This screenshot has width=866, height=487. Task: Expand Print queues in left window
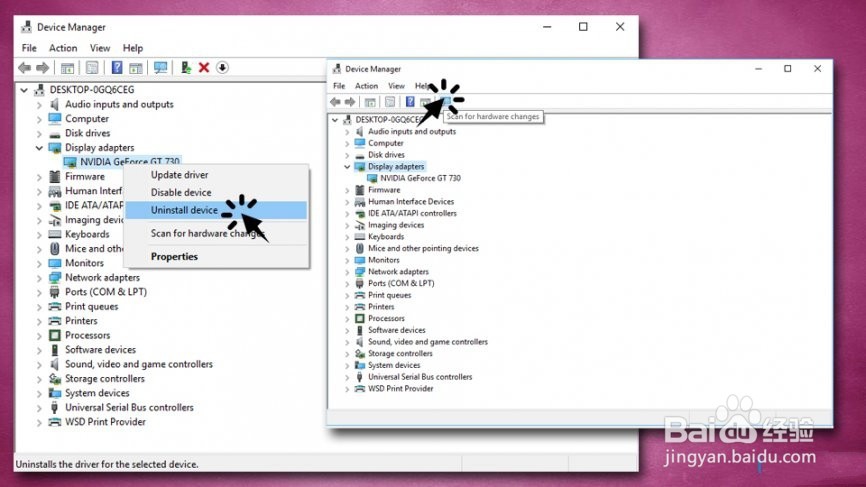(x=39, y=307)
